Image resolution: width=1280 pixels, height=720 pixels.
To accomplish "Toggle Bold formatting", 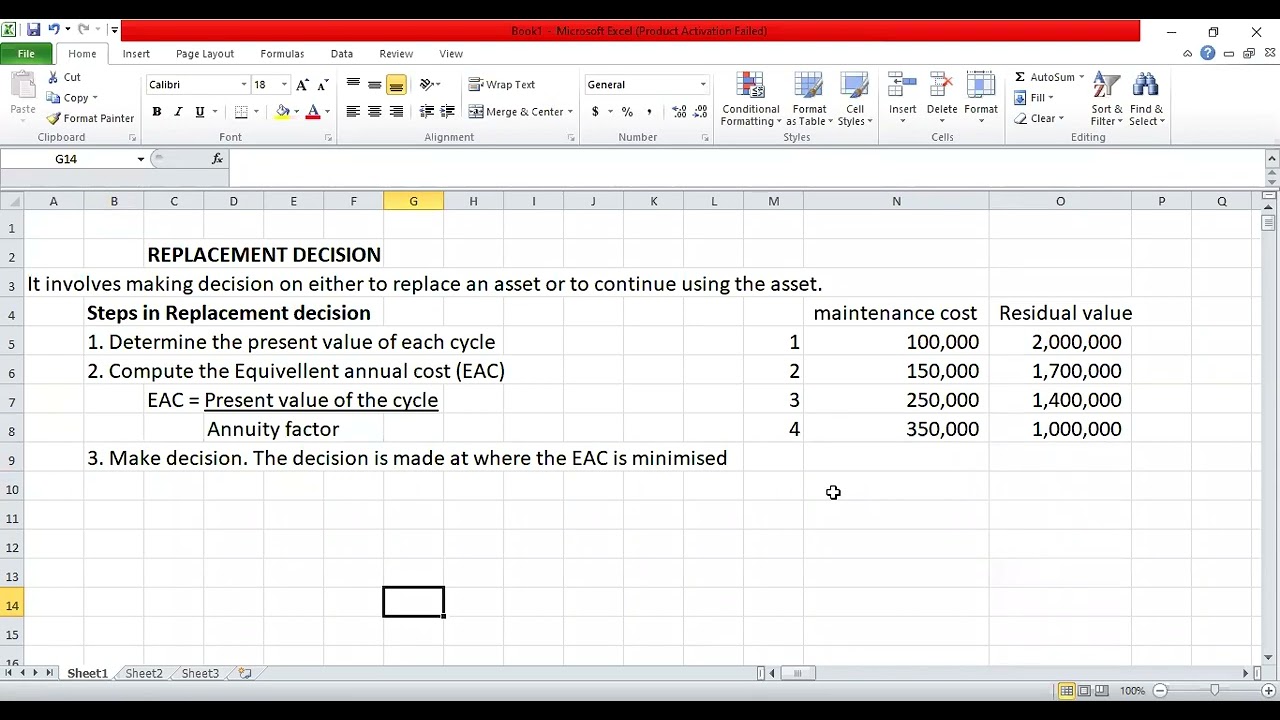I will [157, 112].
